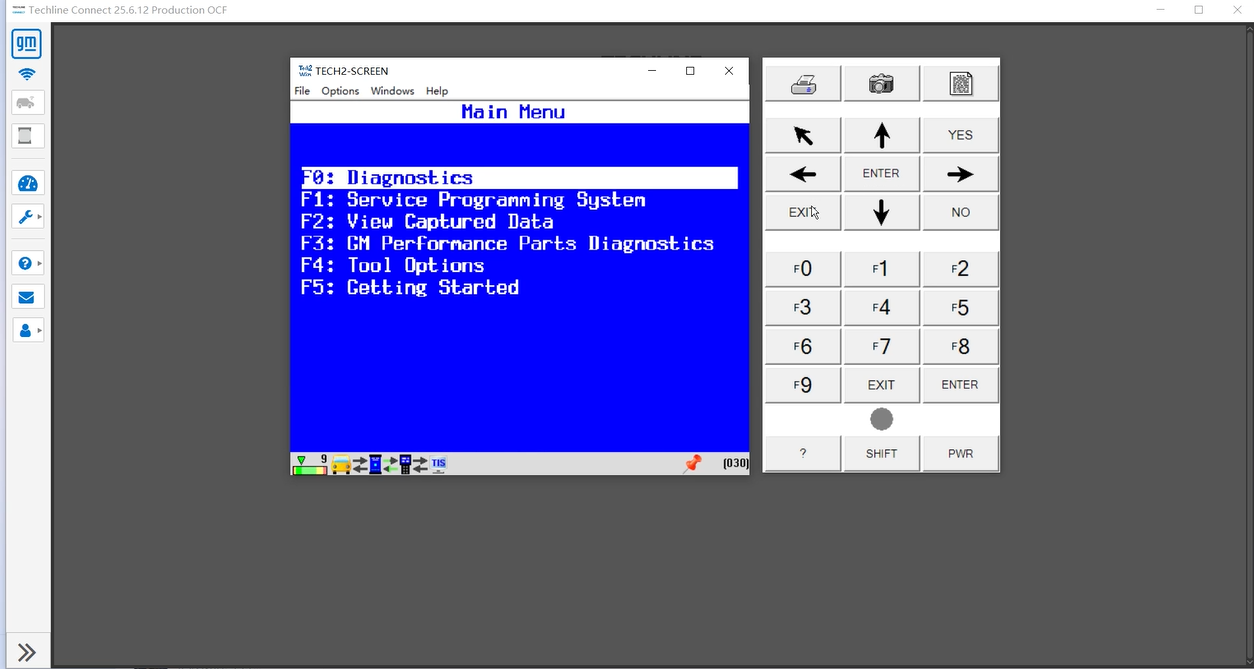Screen dimensions: 1254x669
Task: Click the GM logo icon in sidebar
Action: (x=27, y=44)
